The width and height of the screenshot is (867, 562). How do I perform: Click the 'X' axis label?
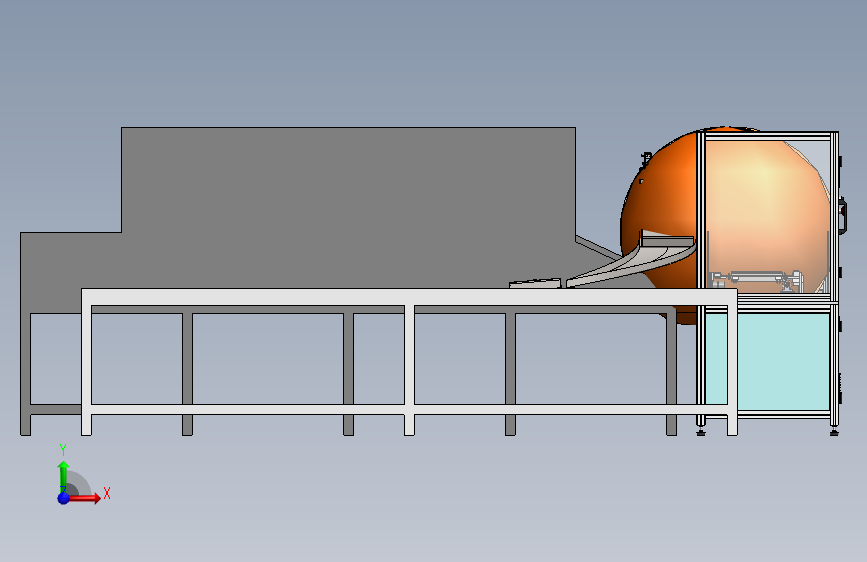(107, 493)
